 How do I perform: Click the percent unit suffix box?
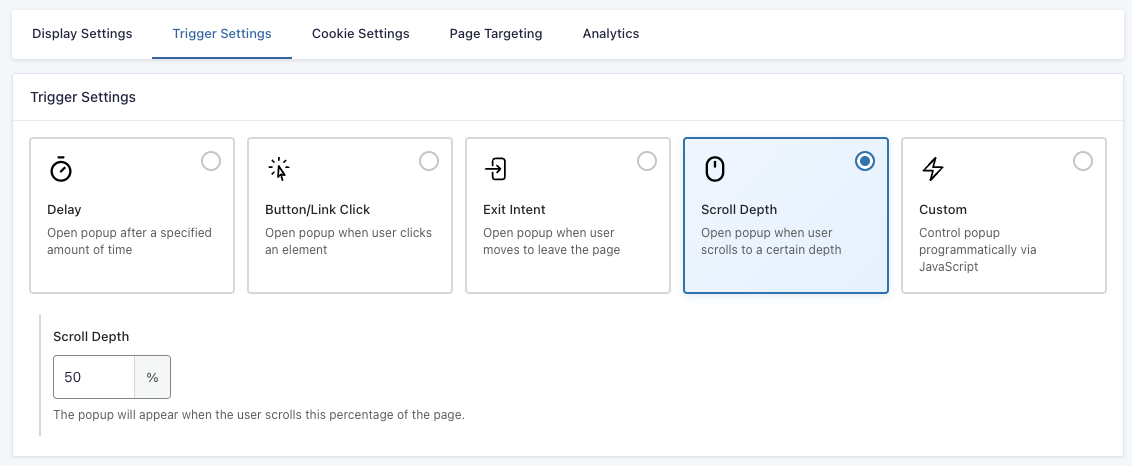152,378
